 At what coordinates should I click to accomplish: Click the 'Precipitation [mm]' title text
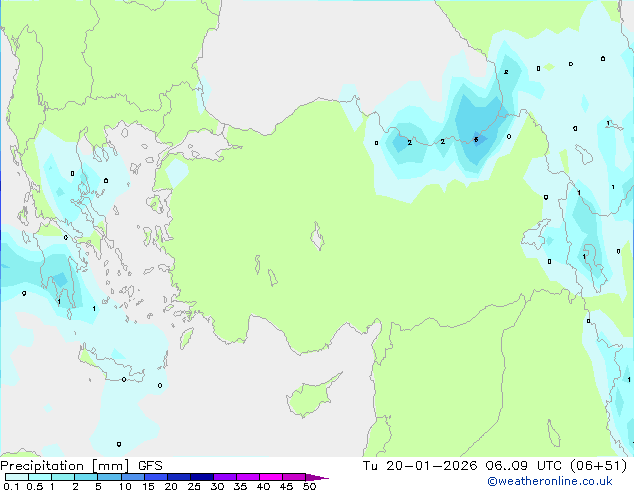click(x=64, y=466)
